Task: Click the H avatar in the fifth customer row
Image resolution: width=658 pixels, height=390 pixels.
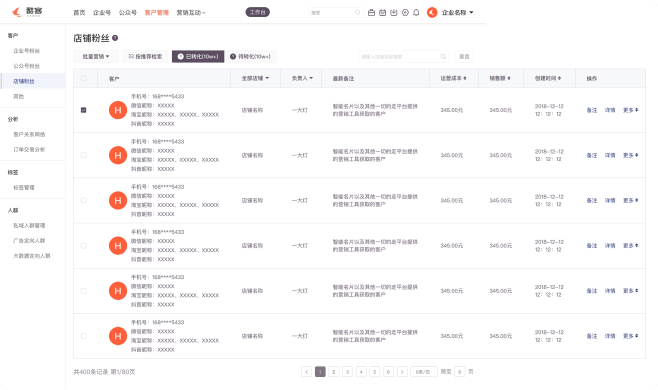Action: tap(118, 291)
